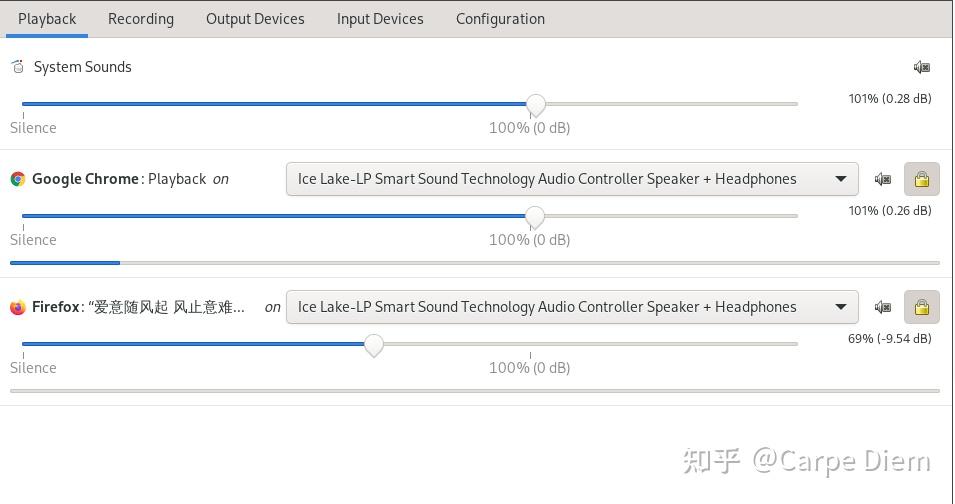The width and height of the screenshot is (955, 504).
Task: Mute the Google Chrome playback stream
Action: click(882, 179)
